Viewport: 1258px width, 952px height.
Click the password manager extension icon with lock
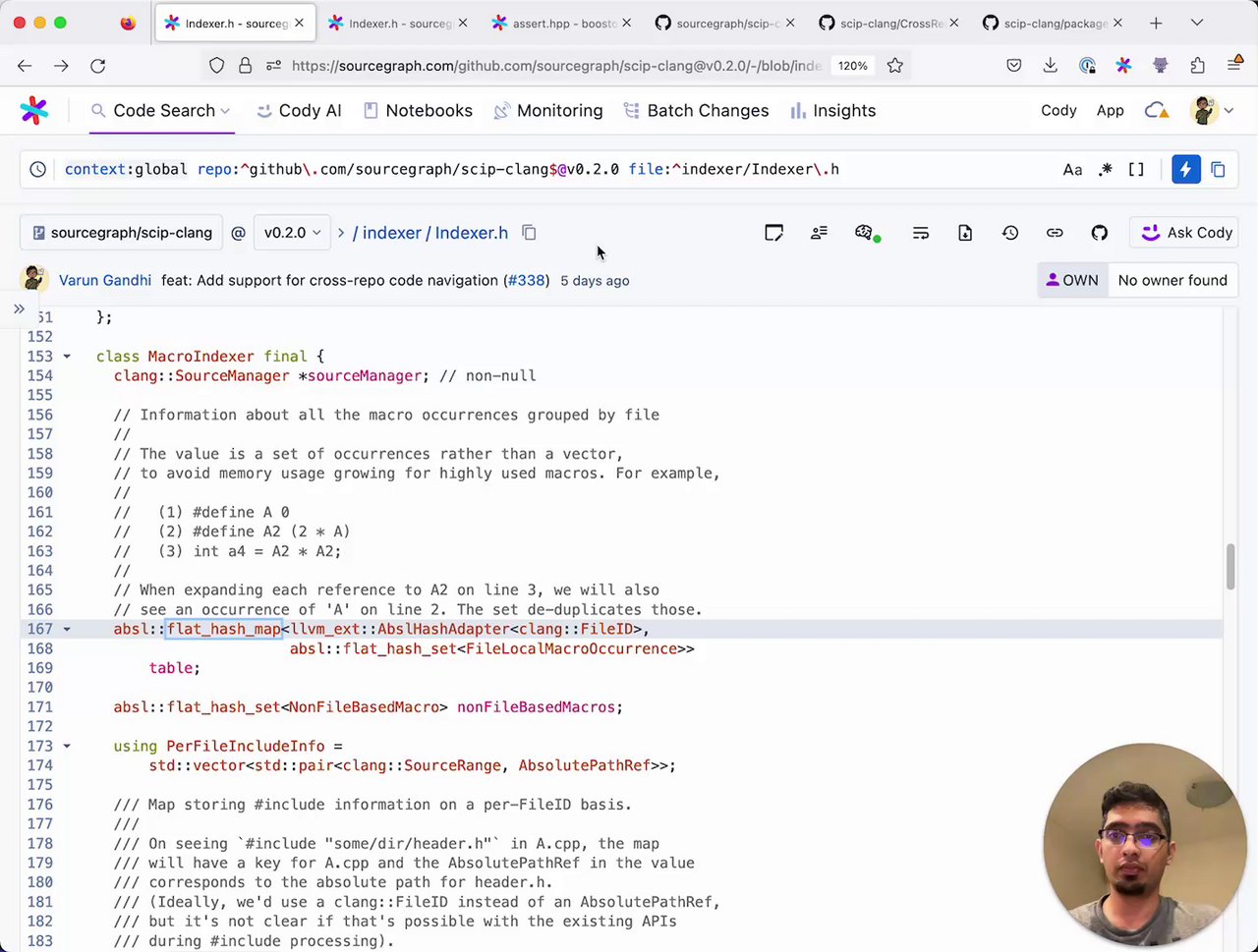(x=1087, y=66)
